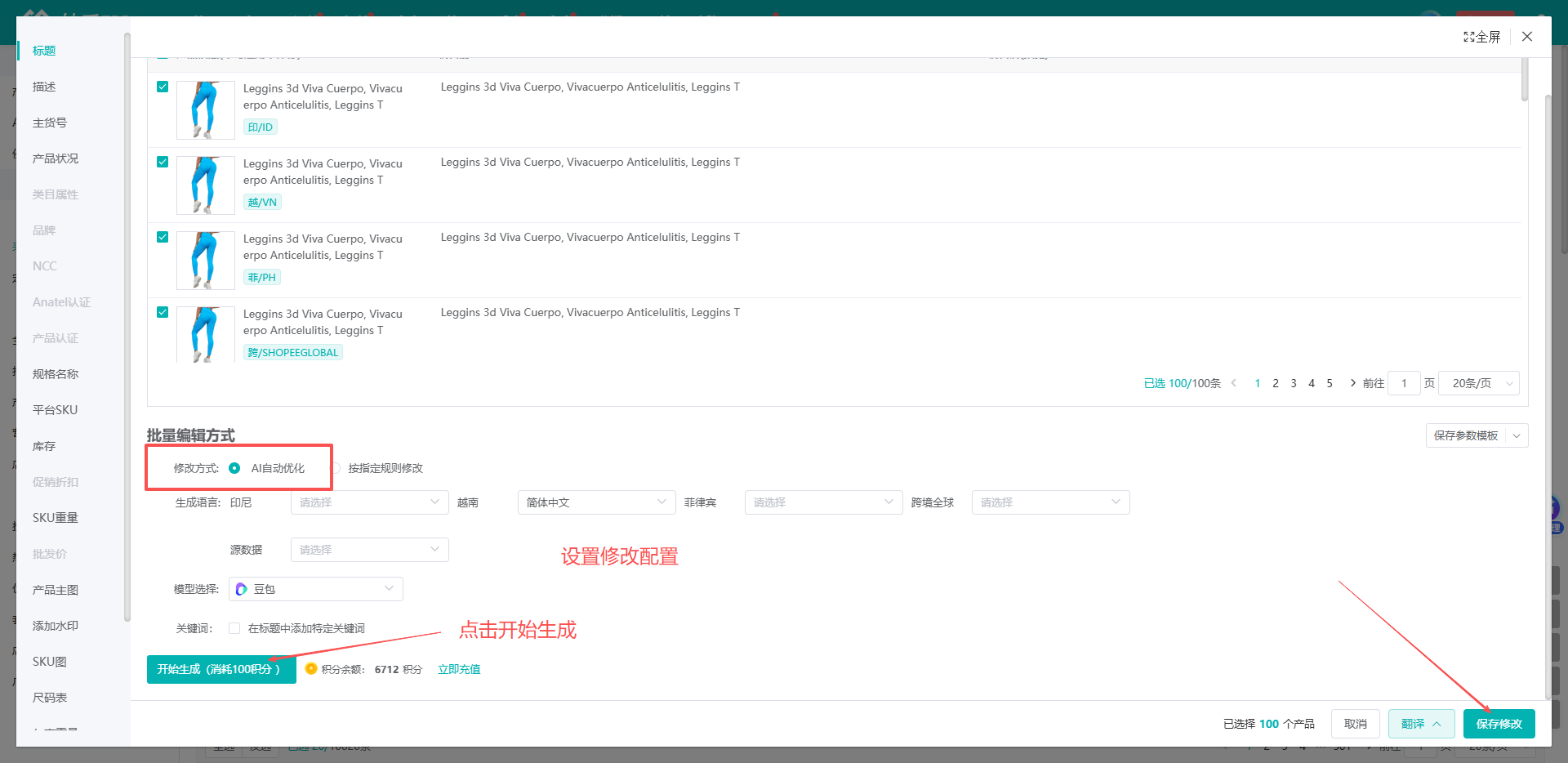Image resolution: width=1568 pixels, height=763 pixels.
Task: Click the 前往 page number input field
Action: tap(1404, 383)
